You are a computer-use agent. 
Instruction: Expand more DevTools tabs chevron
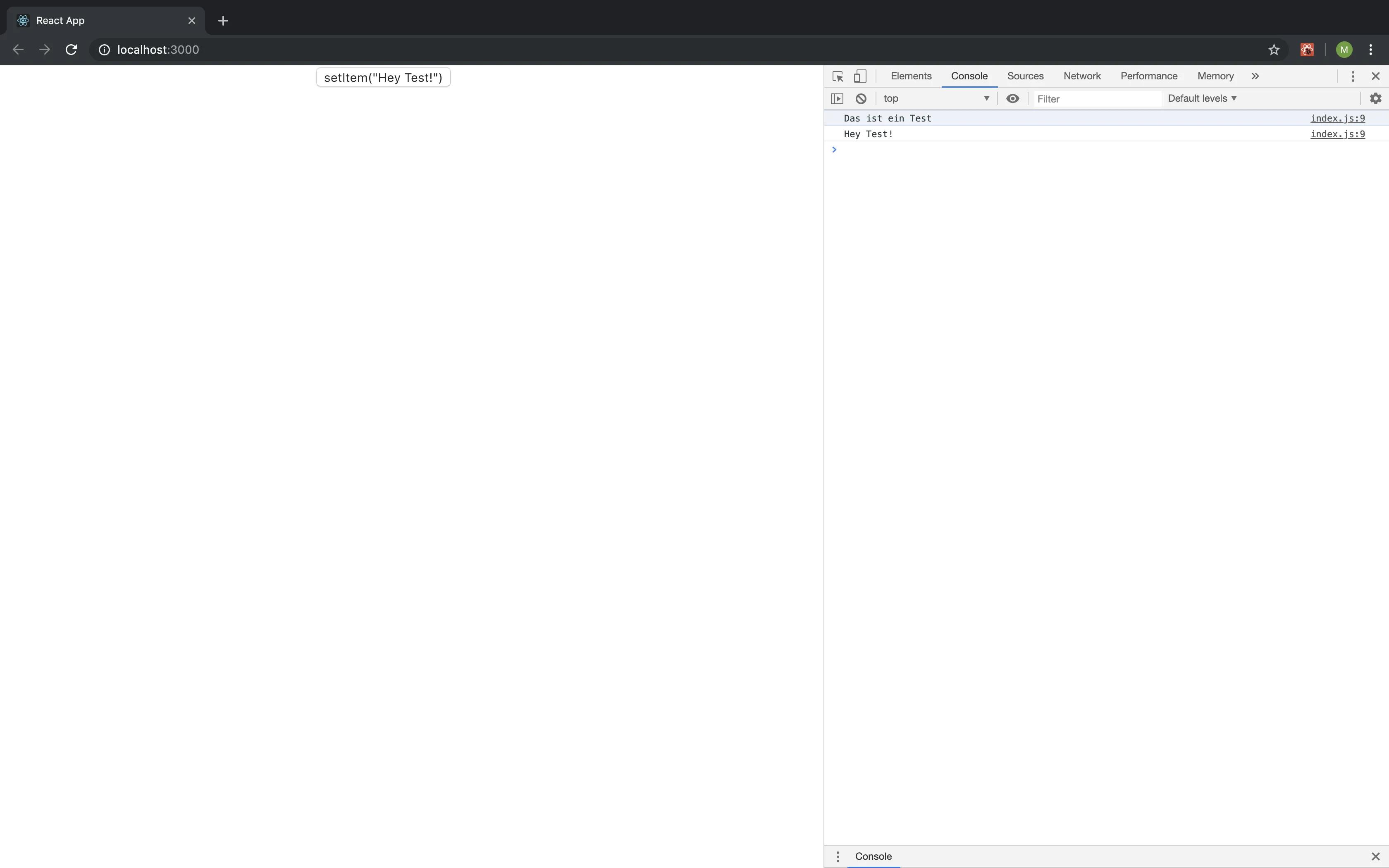1255,76
